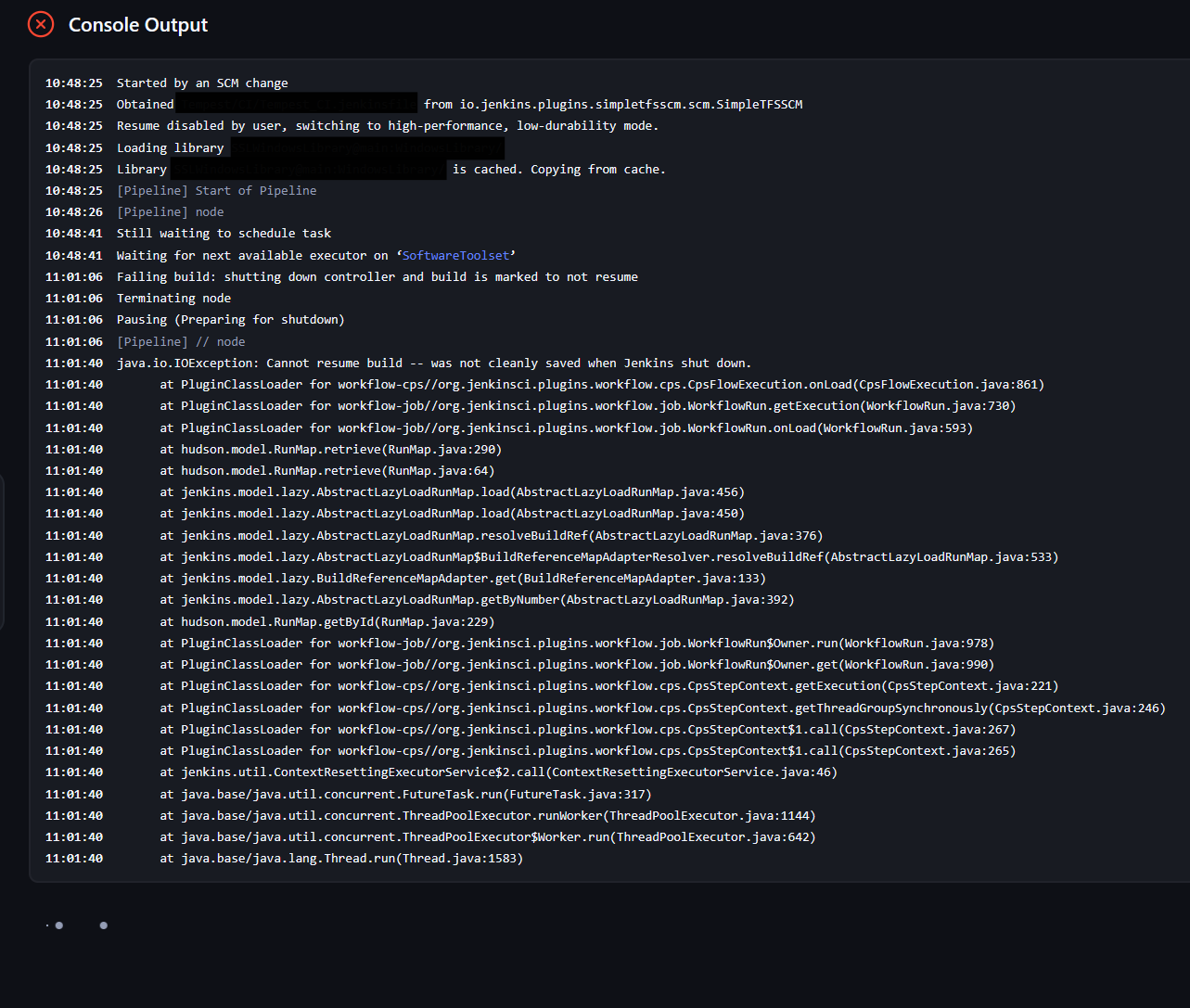This screenshot has width=1190, height=1008.
Task: Click the '[Pipeline] Start of Pipeline' entry
Action: point(216,191)
